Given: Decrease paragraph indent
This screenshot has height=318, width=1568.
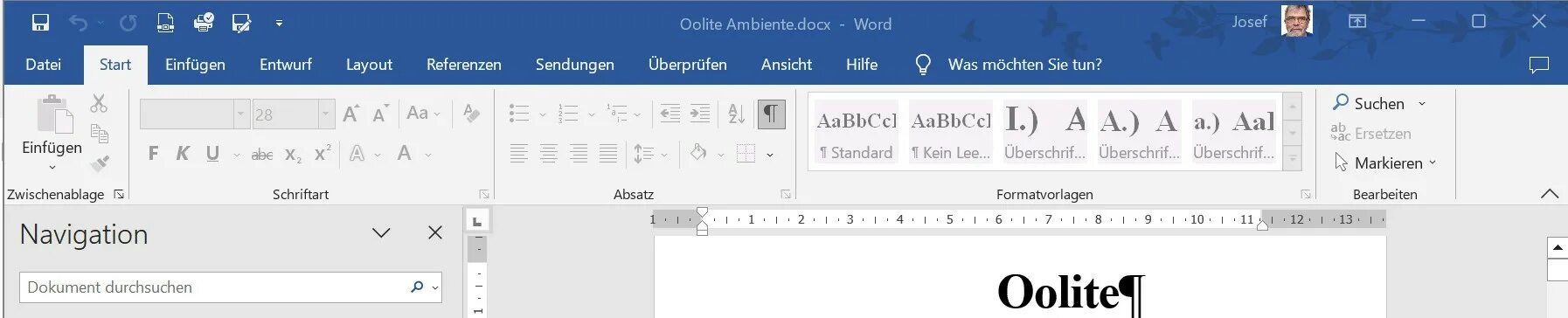Looking at the screenshot, I should [670, 114].
